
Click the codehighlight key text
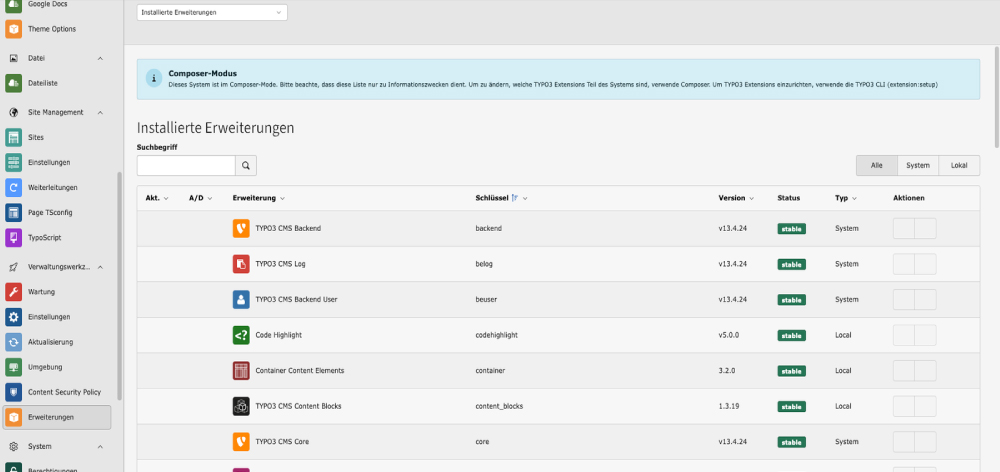click(497, 335)
